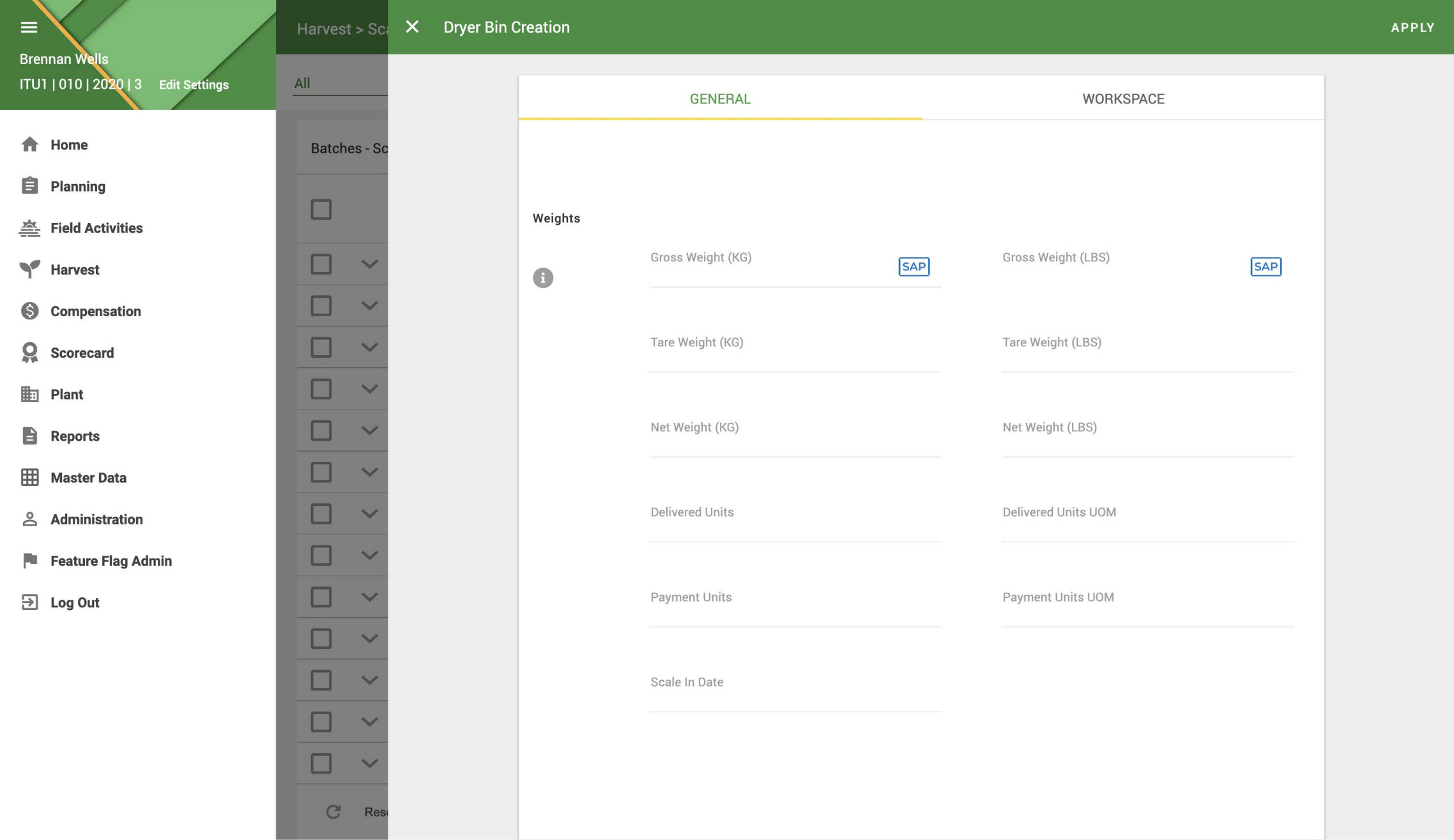
Task: Expand the second batch row chevron
Action: coord(369,305)
